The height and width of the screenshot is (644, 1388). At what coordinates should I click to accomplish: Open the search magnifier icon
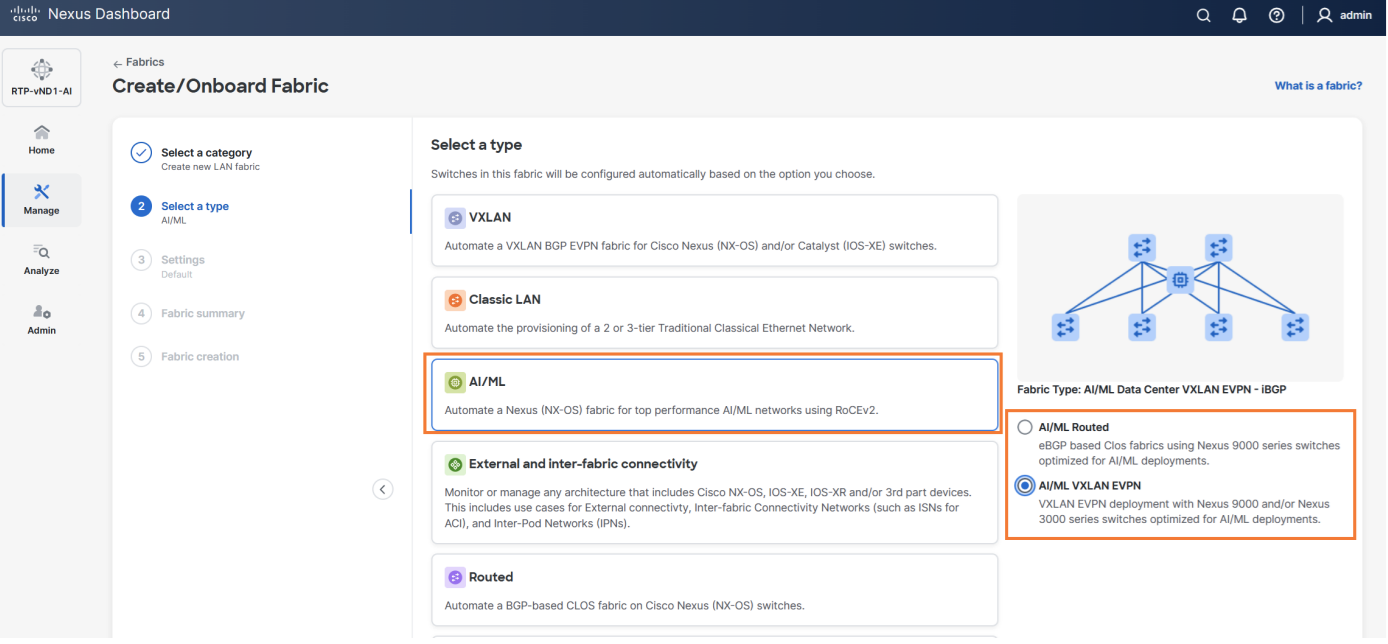[x=1204, y=15]
